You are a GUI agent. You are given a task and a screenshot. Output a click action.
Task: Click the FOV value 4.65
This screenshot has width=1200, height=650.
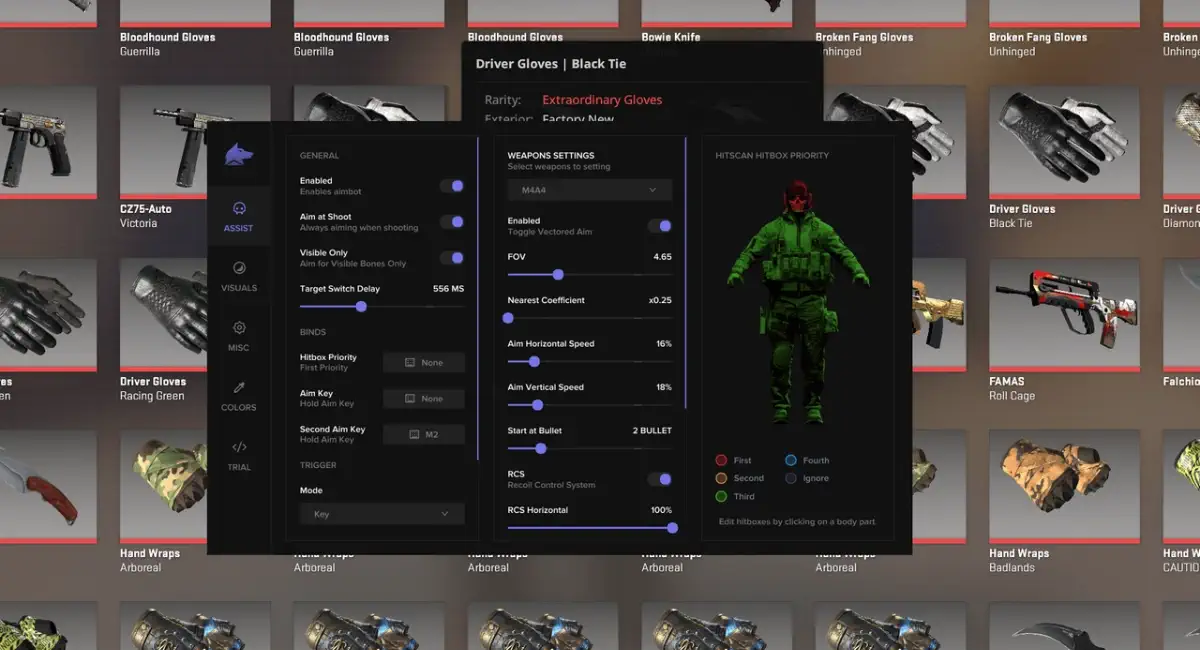tap(662, 257)
